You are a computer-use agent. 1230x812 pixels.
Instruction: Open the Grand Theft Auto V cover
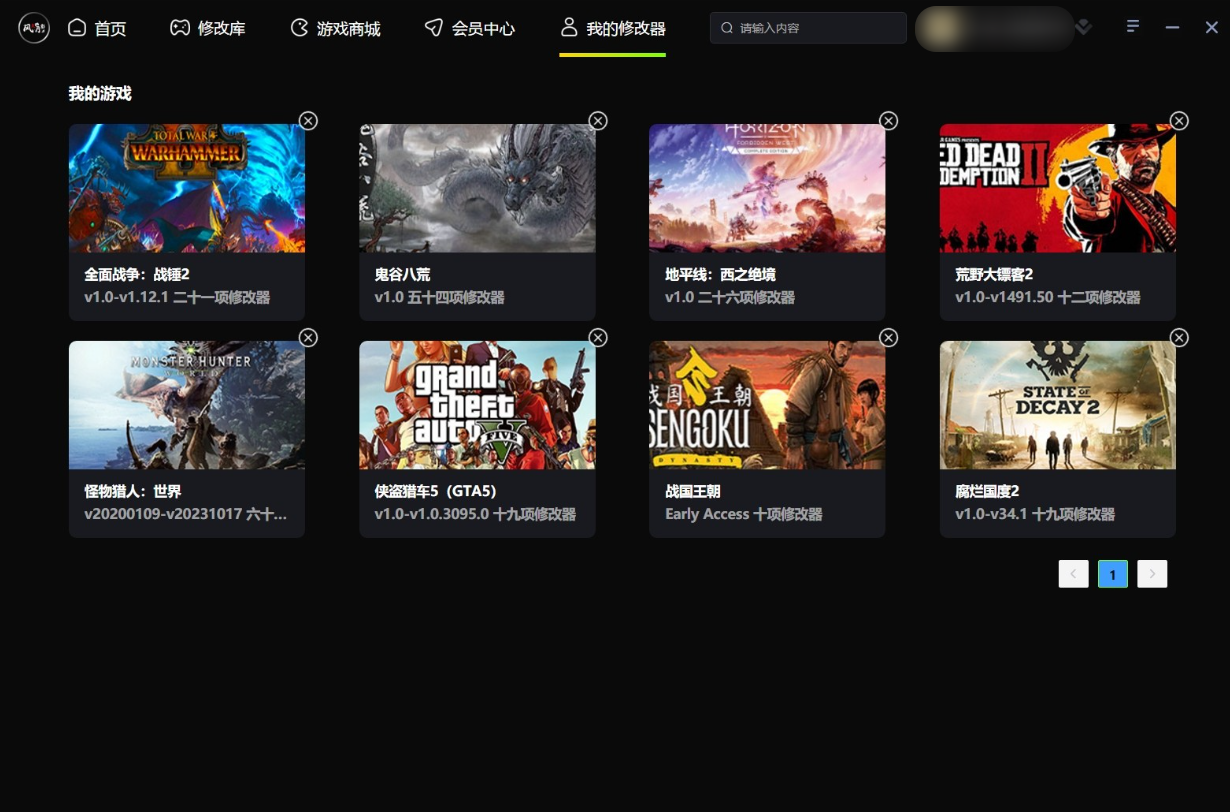(477, 405)
